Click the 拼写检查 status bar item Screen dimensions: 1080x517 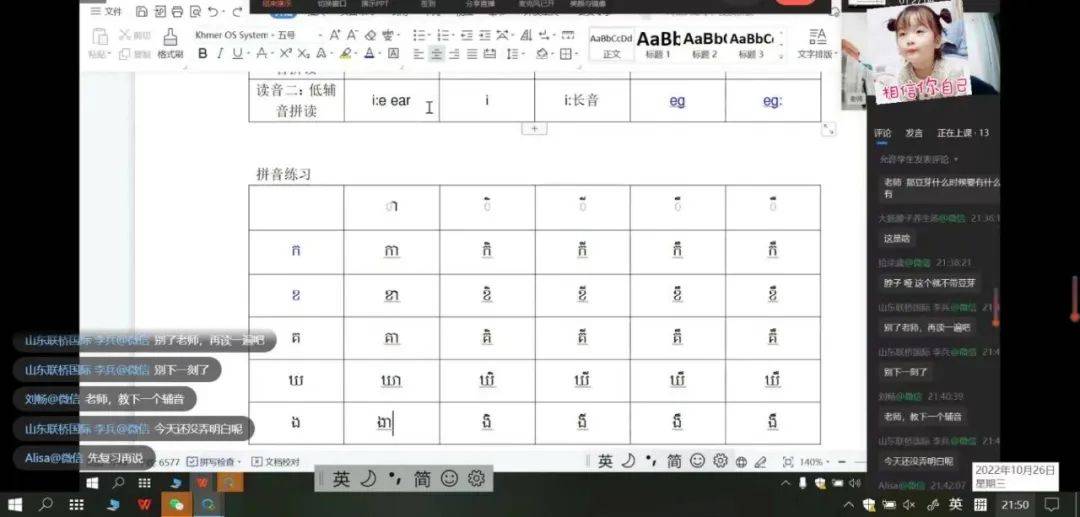click(214, 462)
